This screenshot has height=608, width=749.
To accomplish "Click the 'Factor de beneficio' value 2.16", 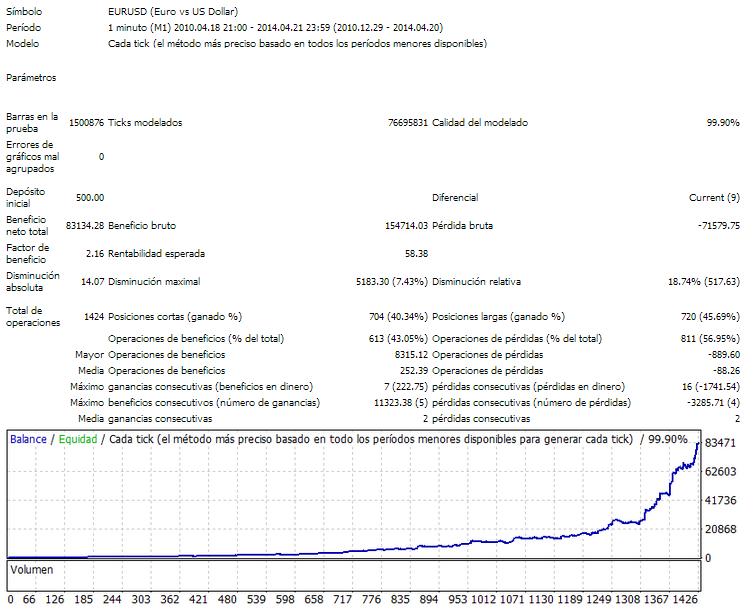I will 94,253.
